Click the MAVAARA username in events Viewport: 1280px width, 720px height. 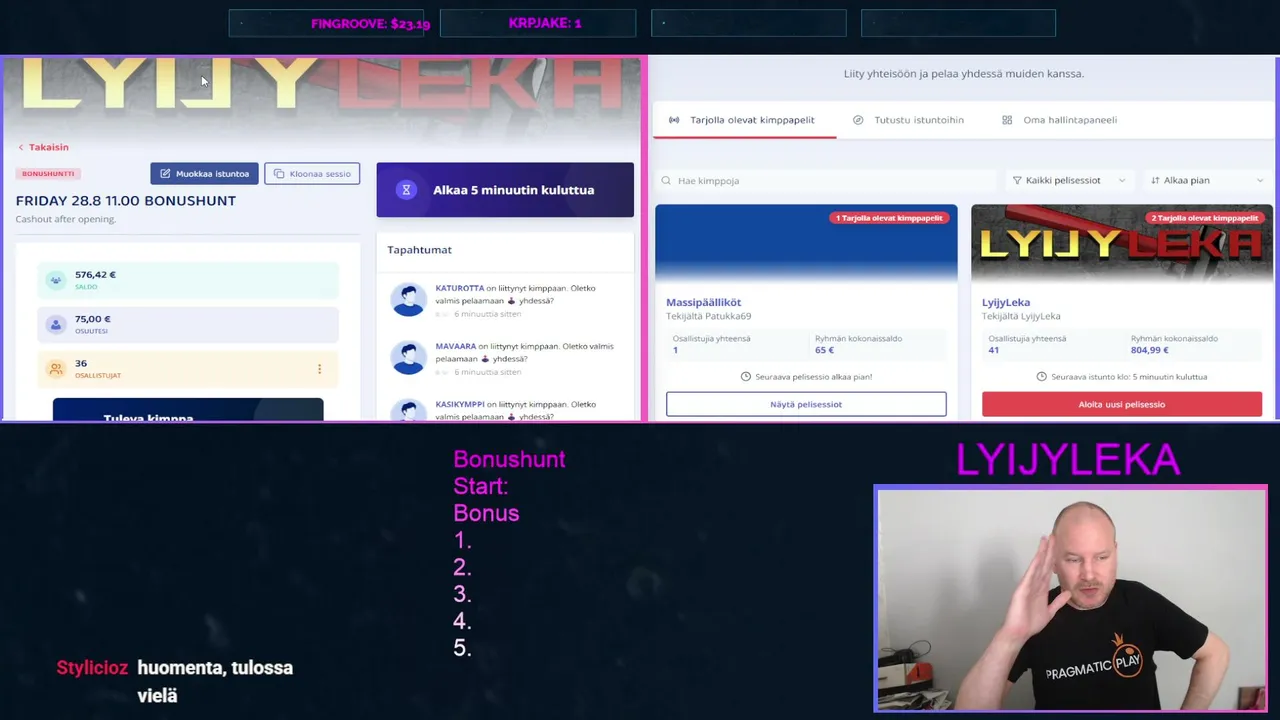click(456, 346)
